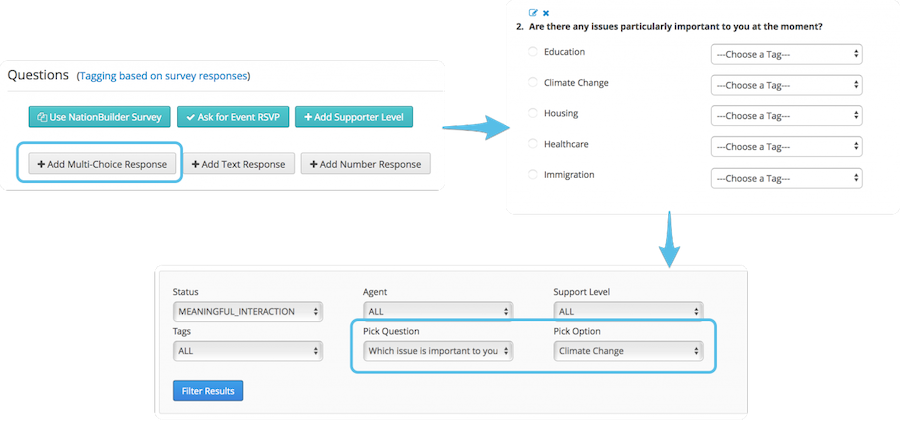Viewport: 900px width, 436px height.
Task: Click Use NationBuilder Survey button
Action: 100,117
